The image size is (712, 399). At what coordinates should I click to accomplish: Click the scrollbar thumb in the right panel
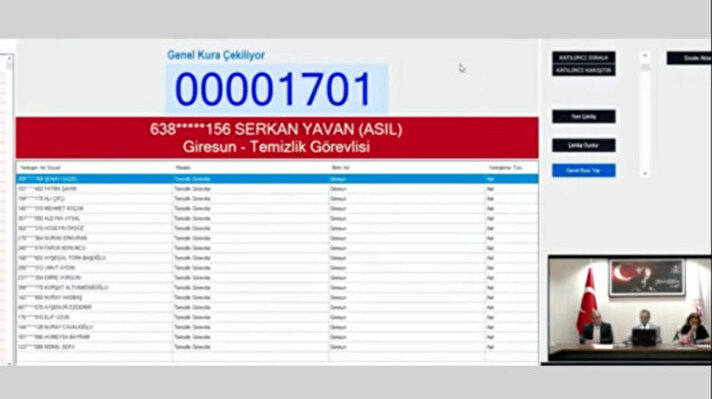[x=645, y=68]
